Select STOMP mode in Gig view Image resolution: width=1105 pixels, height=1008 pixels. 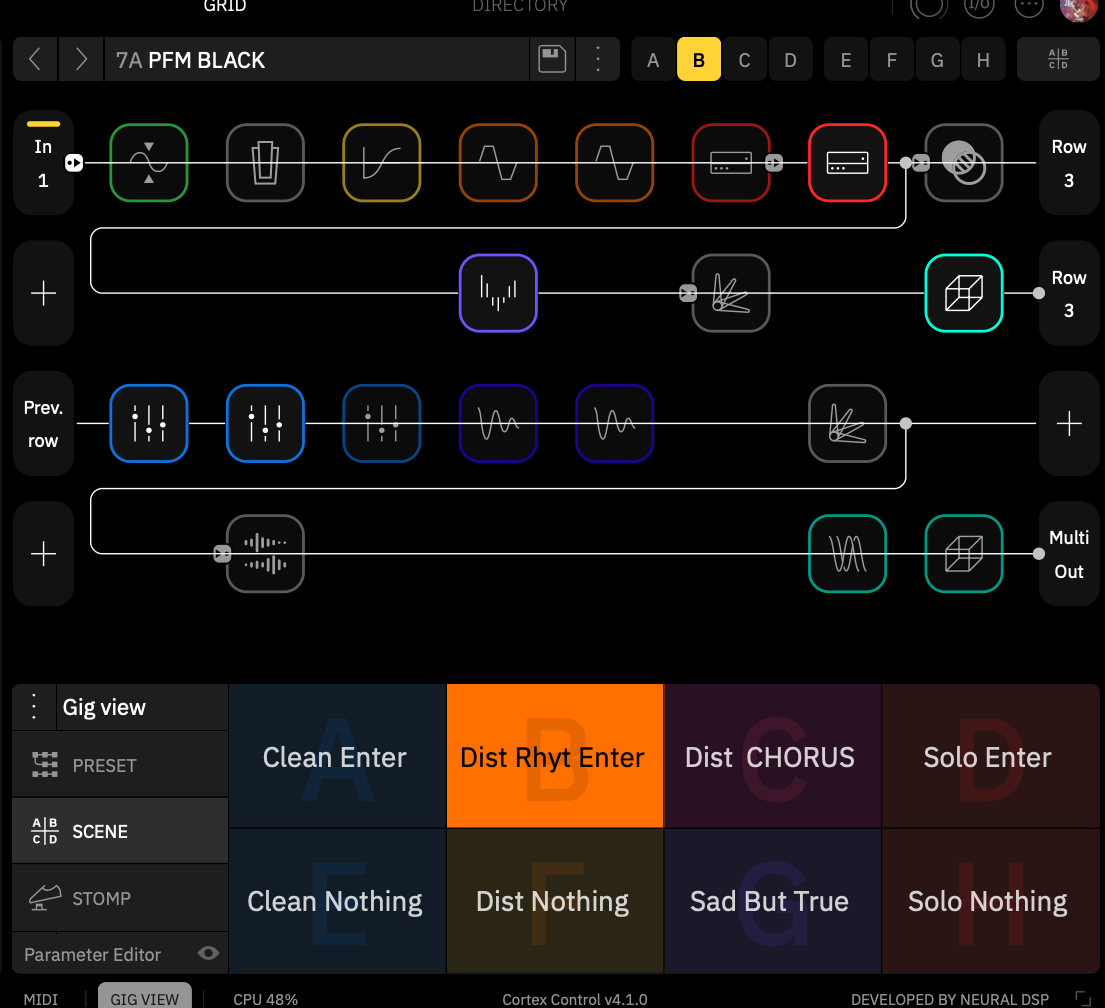click(x=121, y=897)
